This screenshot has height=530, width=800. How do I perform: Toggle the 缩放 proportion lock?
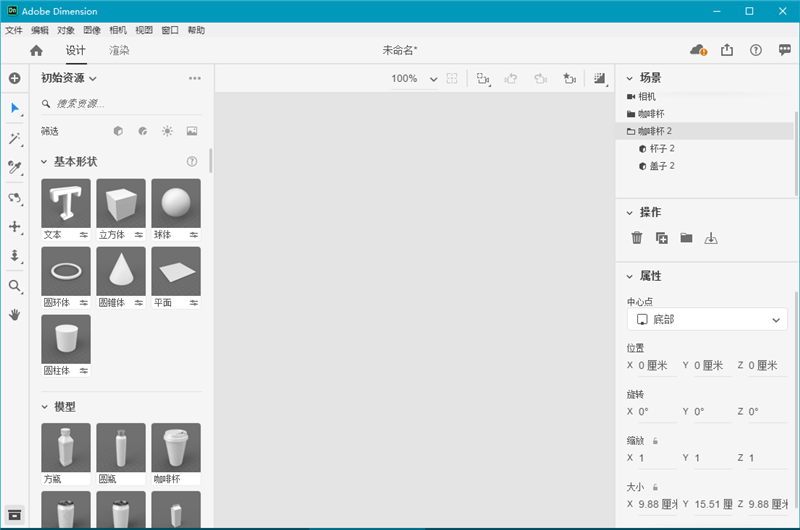pos(656,440)
